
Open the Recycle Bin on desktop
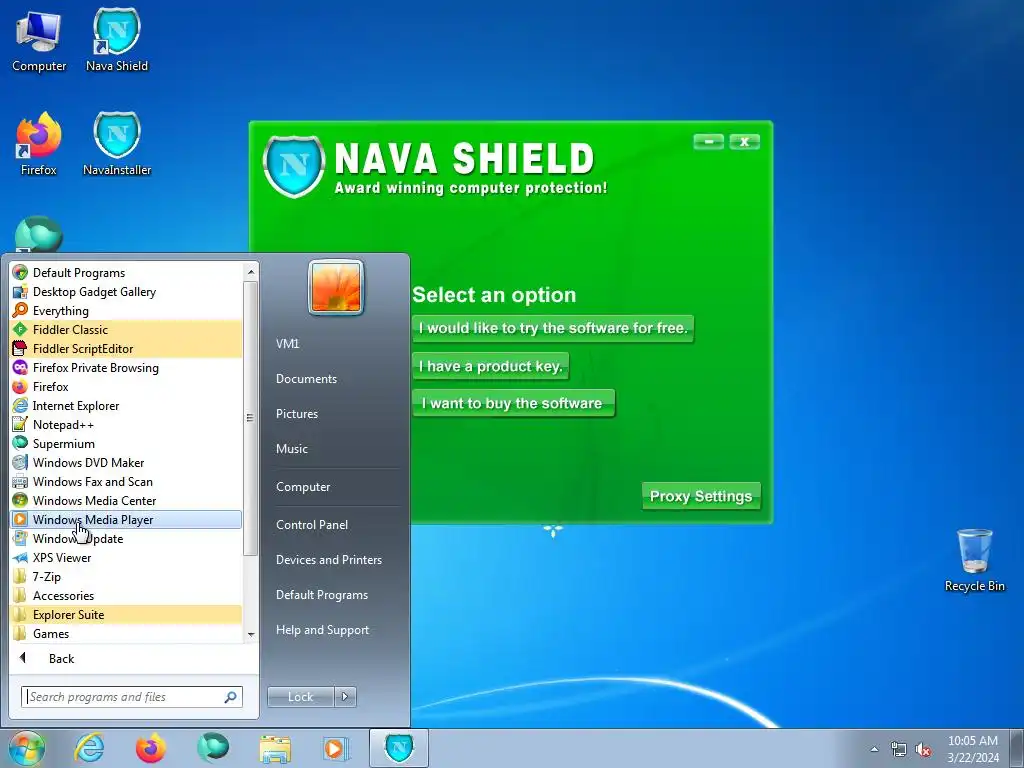pos(974,560)
